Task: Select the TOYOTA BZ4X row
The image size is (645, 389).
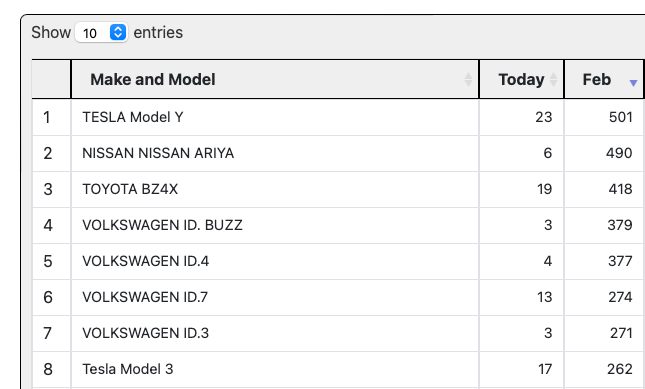Action: point(338,189)
